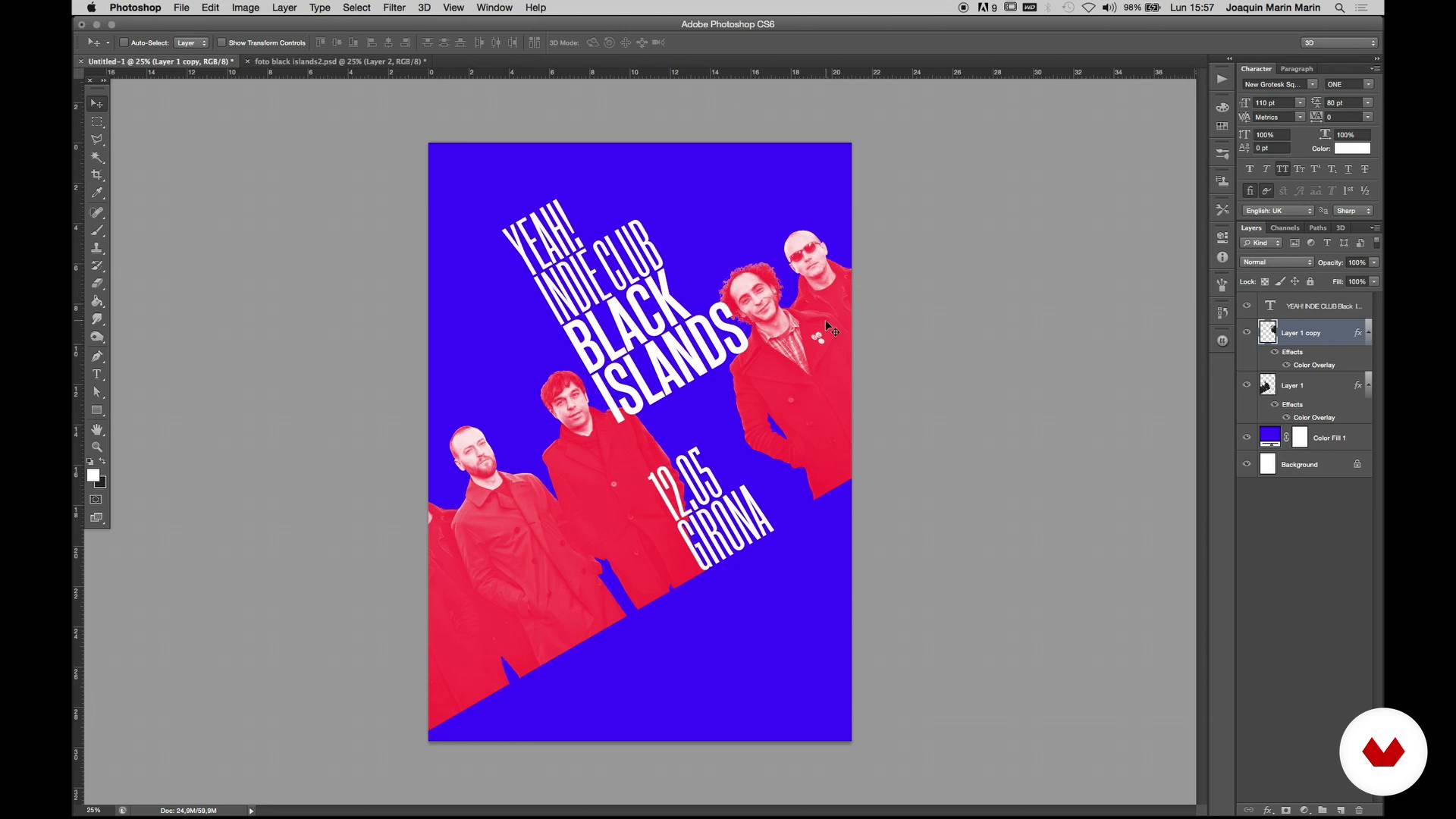Select the Magic Wand tool
The width and height of the screenshot is (1456, 819).
[x=97, y=158]
